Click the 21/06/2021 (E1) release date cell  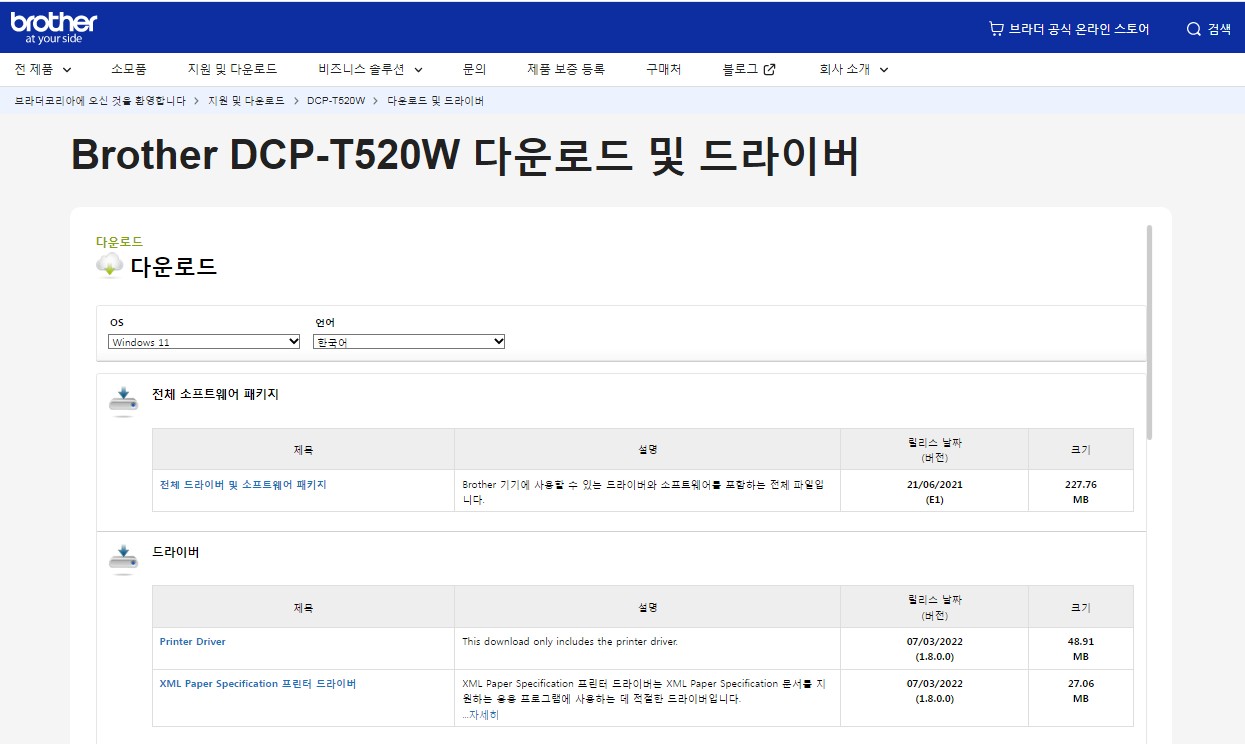coord(934,491)
